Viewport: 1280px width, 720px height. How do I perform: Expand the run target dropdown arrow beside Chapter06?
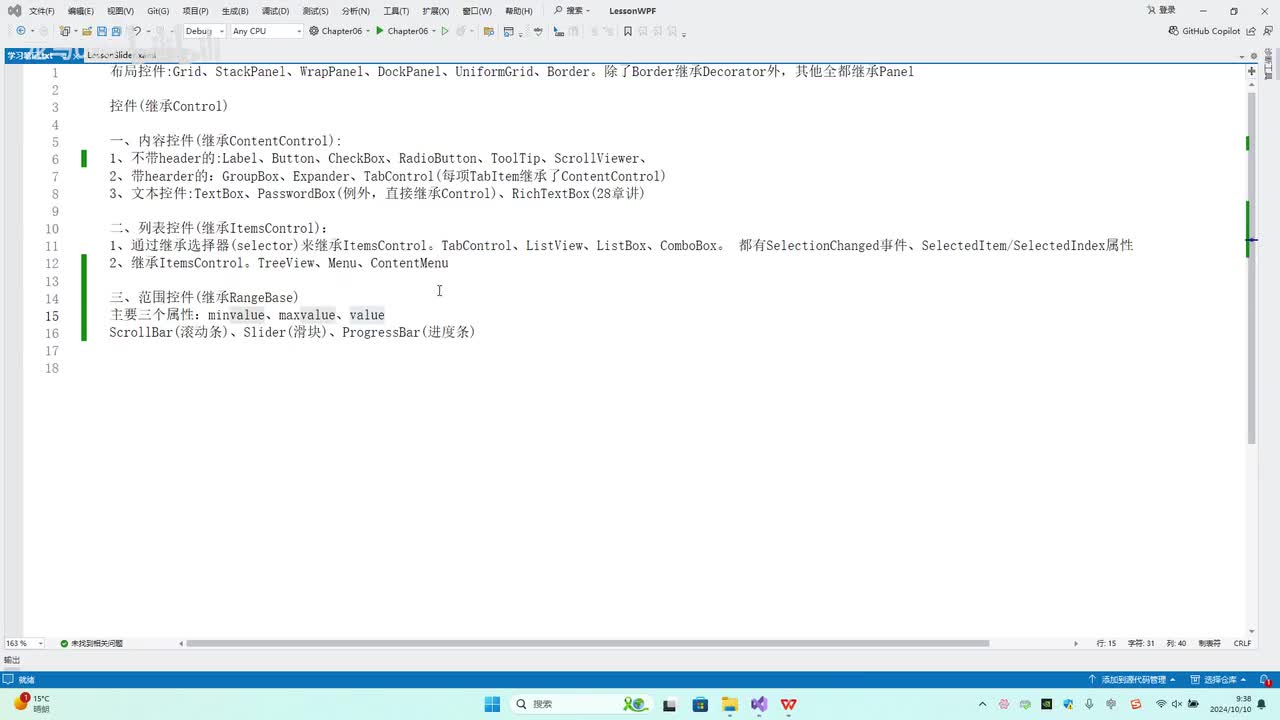click(x=434, y=31)
